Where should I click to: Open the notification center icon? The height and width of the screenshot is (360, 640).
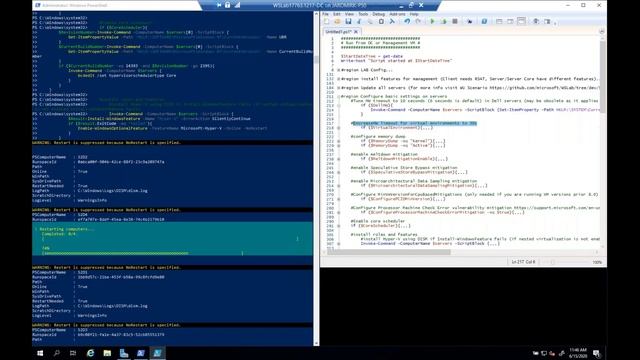pyautogui.click(x=596, y=353)
